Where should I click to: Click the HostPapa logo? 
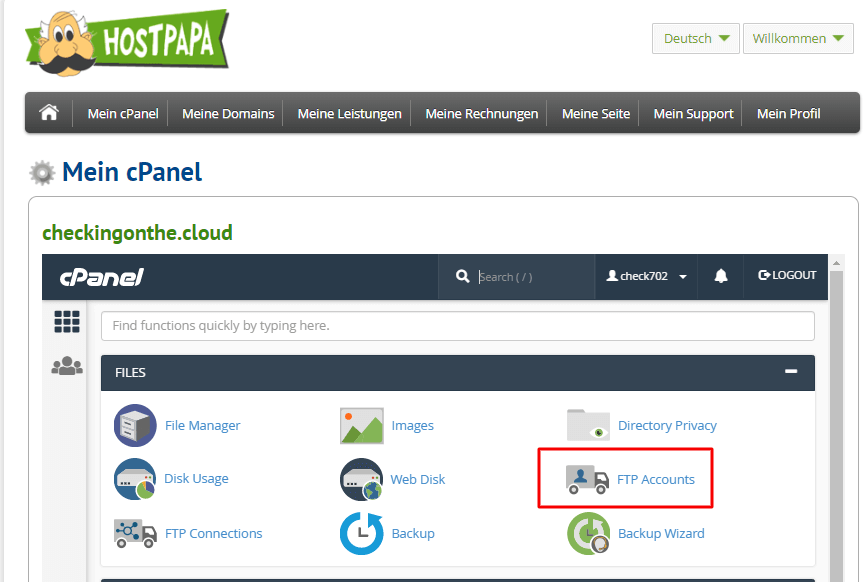tap(127, 42)
